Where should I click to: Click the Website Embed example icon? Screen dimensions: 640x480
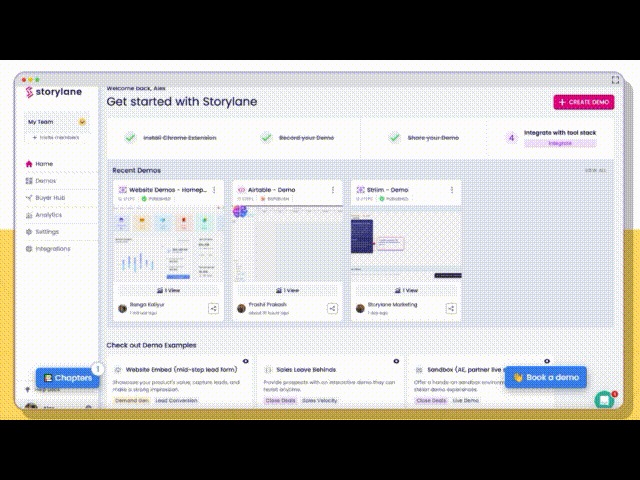click(x=118, y=370)
